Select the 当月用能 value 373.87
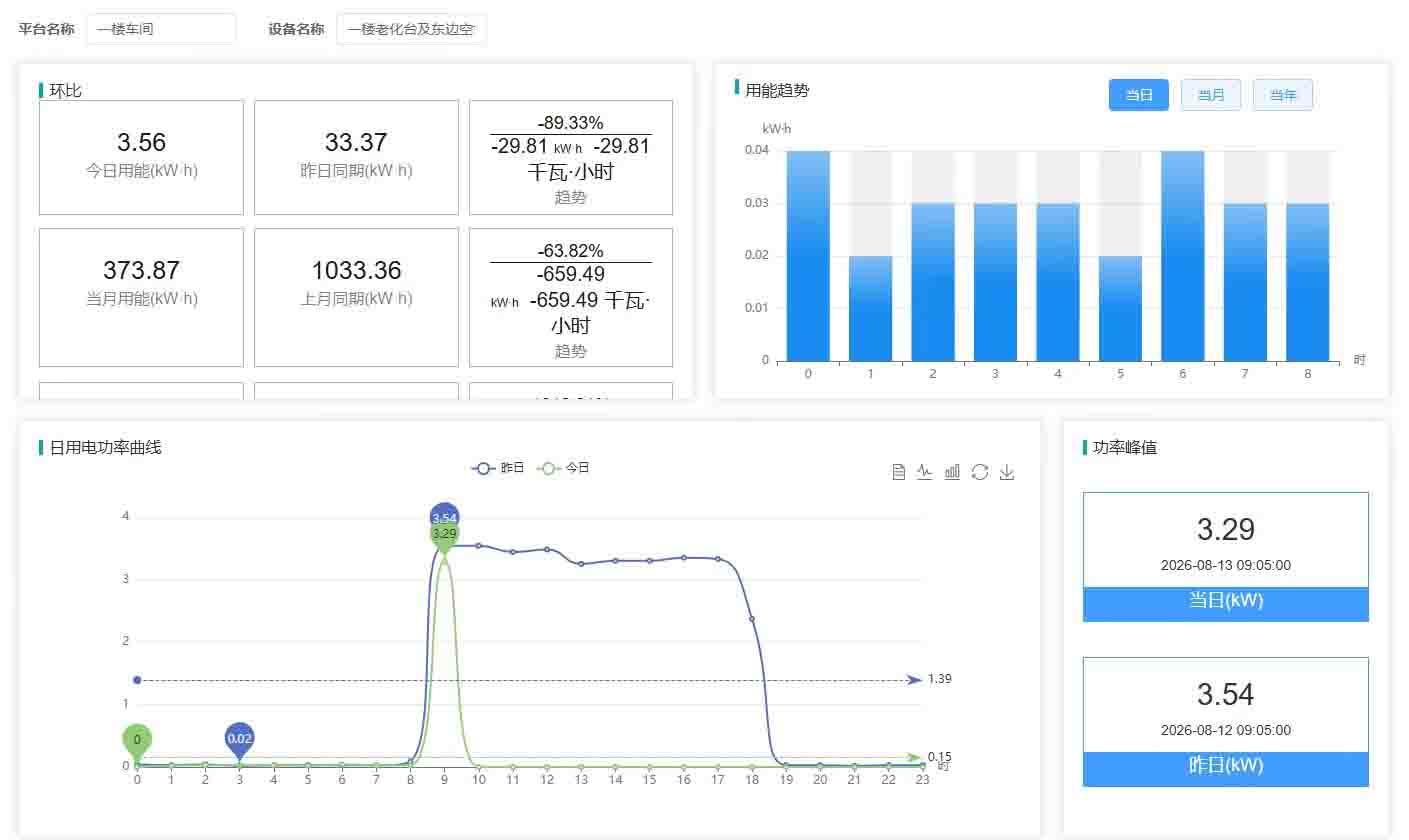1409x840 pixels. coord(141,270)
